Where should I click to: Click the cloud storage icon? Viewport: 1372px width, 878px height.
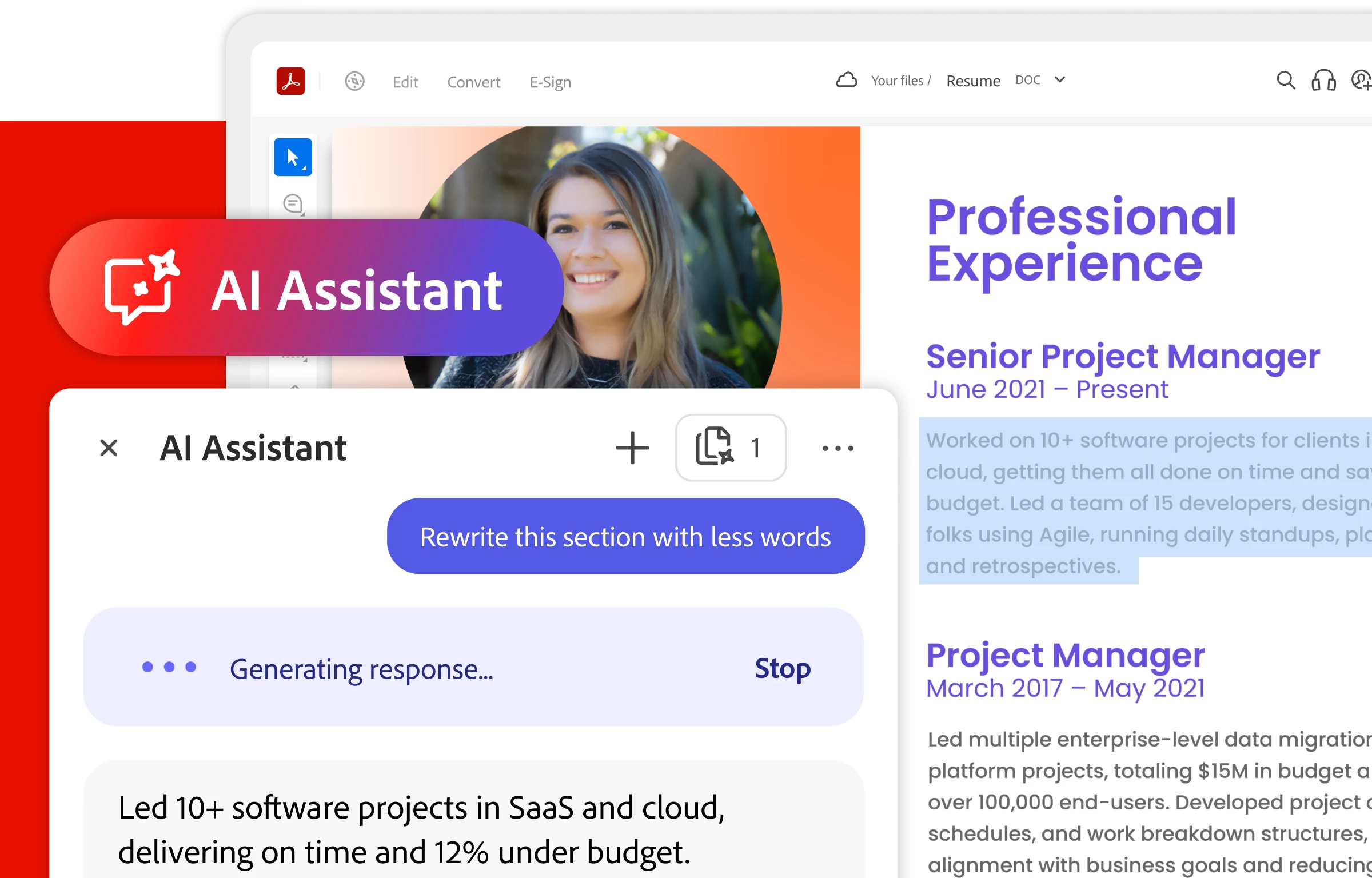(846, 80)
